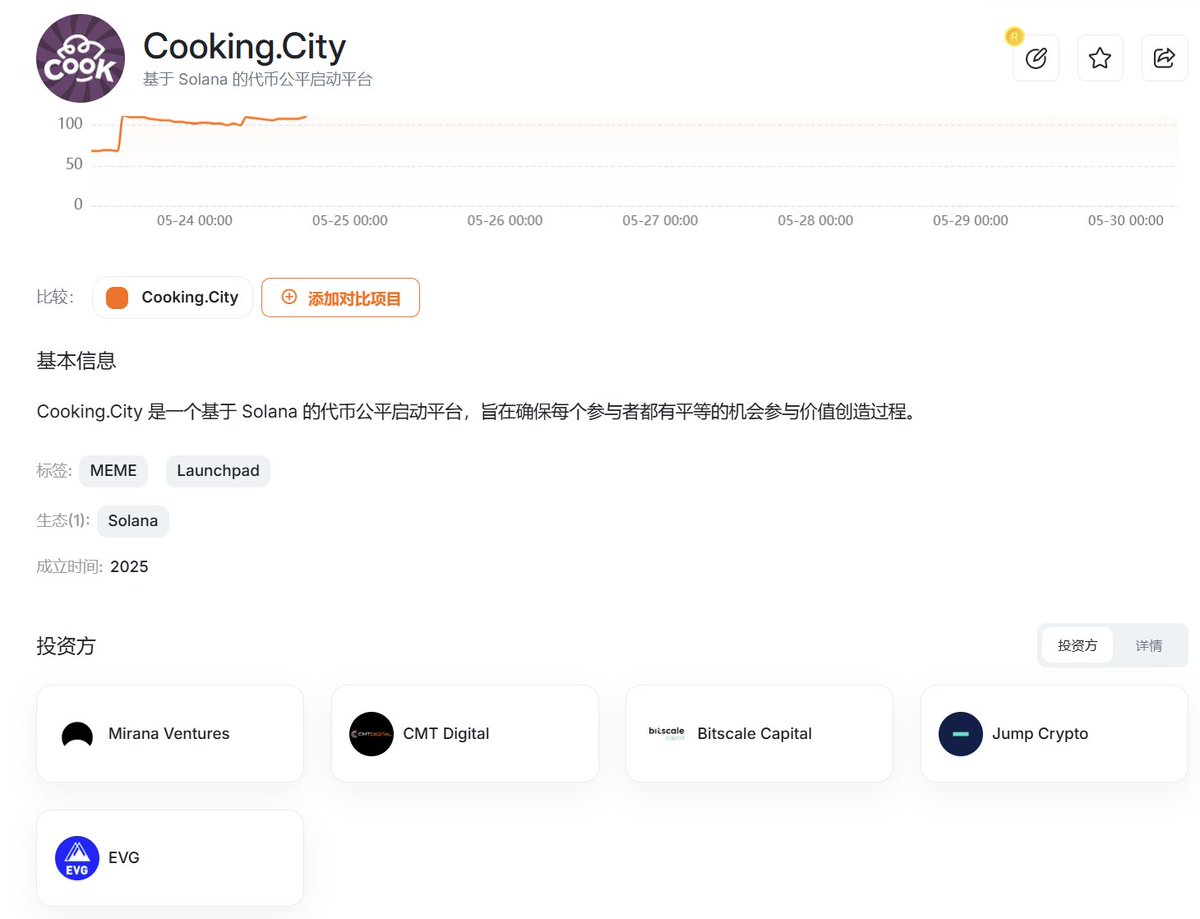Screen dimensions: 1200x919
Task: Click the plus icon in 添加对比项目
Action: [289, 297]
